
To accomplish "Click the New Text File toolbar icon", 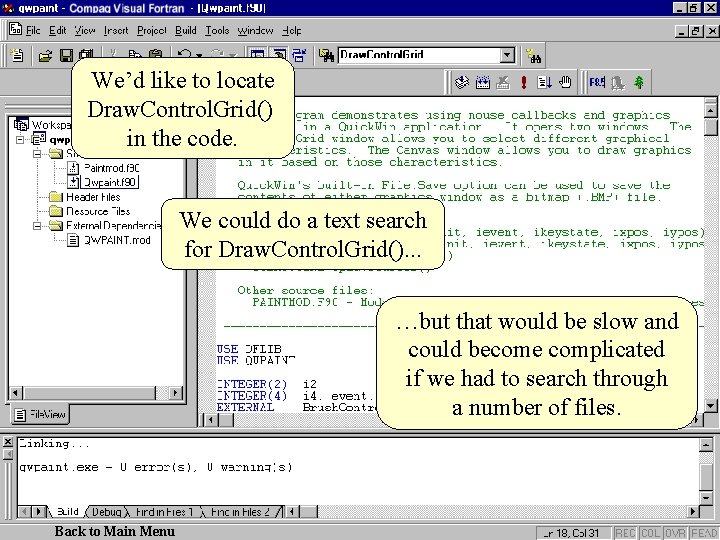I will pyautogui.click(x=17, y=56).
